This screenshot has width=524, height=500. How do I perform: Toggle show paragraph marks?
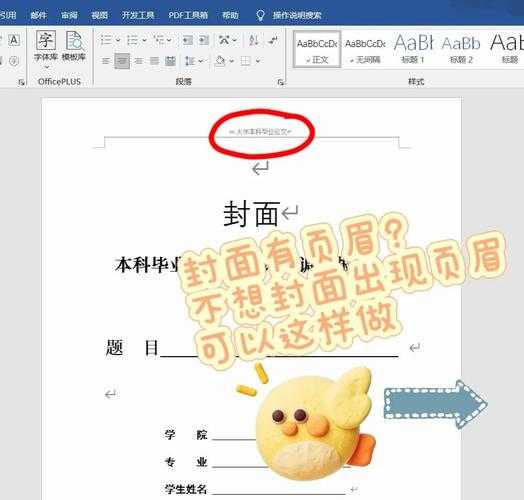tap(273, 40)
